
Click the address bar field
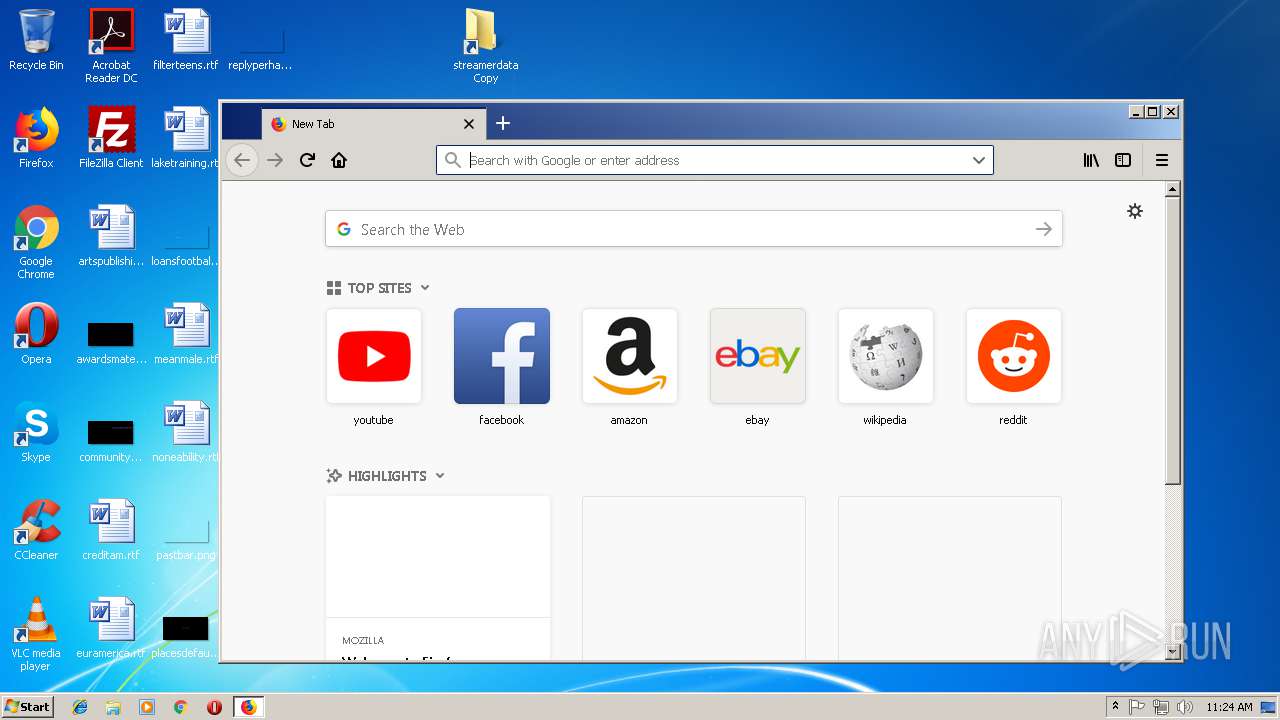click(x=715, y=160)
